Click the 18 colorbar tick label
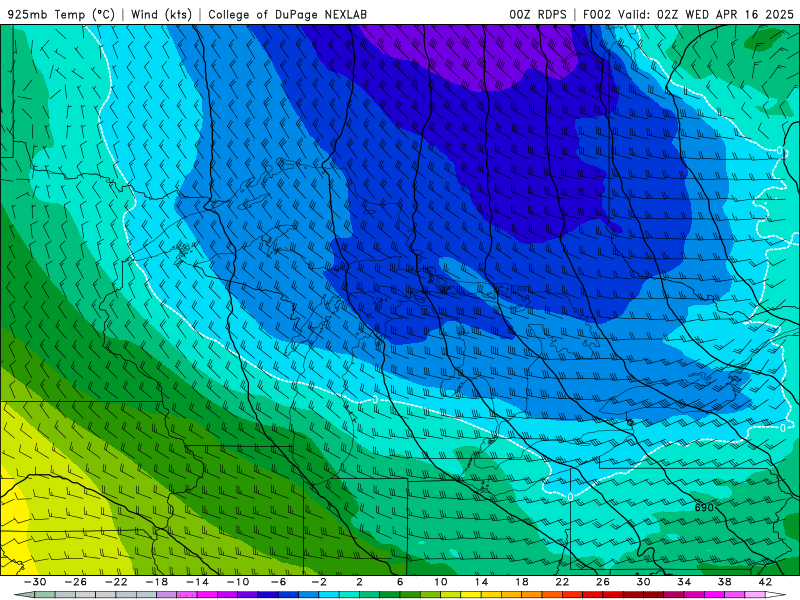This screenshot has height=600, width=800. 522,582
